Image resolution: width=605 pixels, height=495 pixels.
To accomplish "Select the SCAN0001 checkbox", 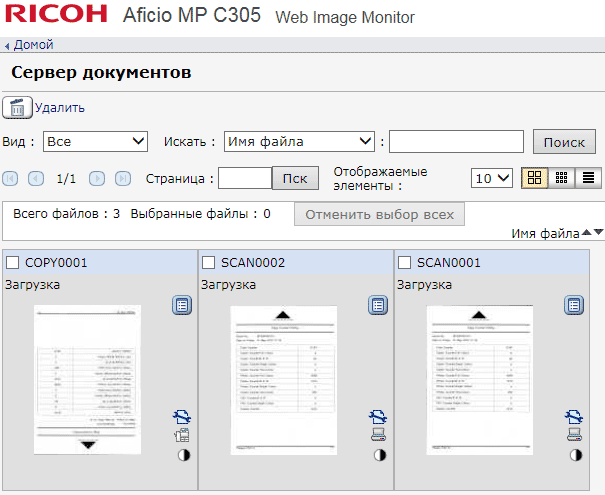I will pos(404,263).
